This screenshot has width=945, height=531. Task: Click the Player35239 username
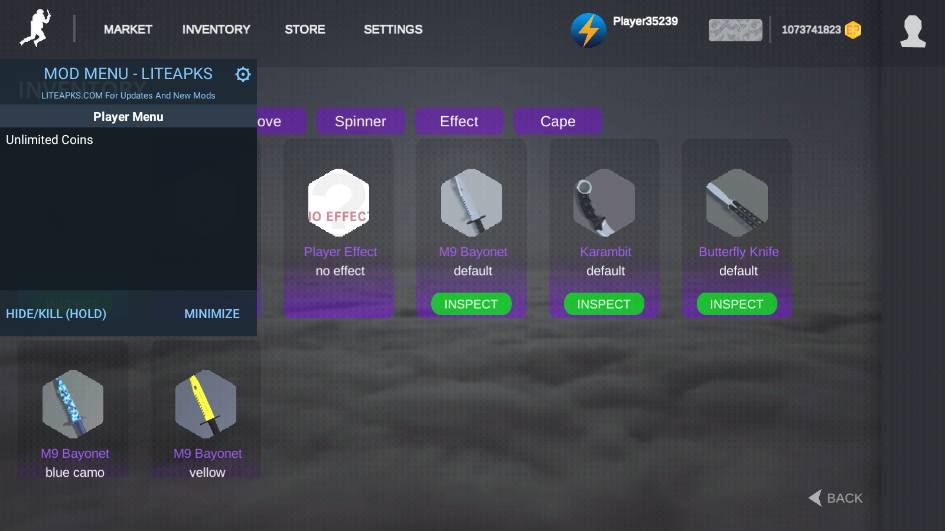point(645,21)
